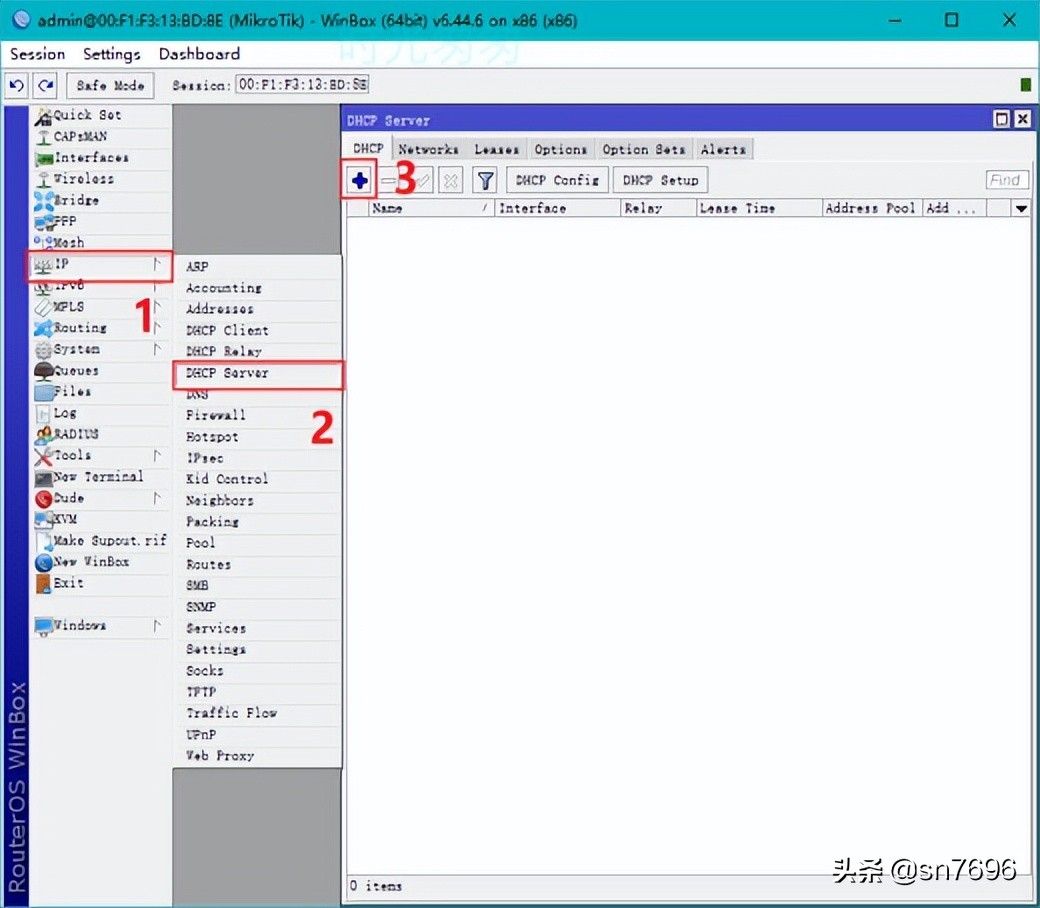Open Log from sidebar
The height and width of the screenshot is (908, 1040).
coord(100,413)
